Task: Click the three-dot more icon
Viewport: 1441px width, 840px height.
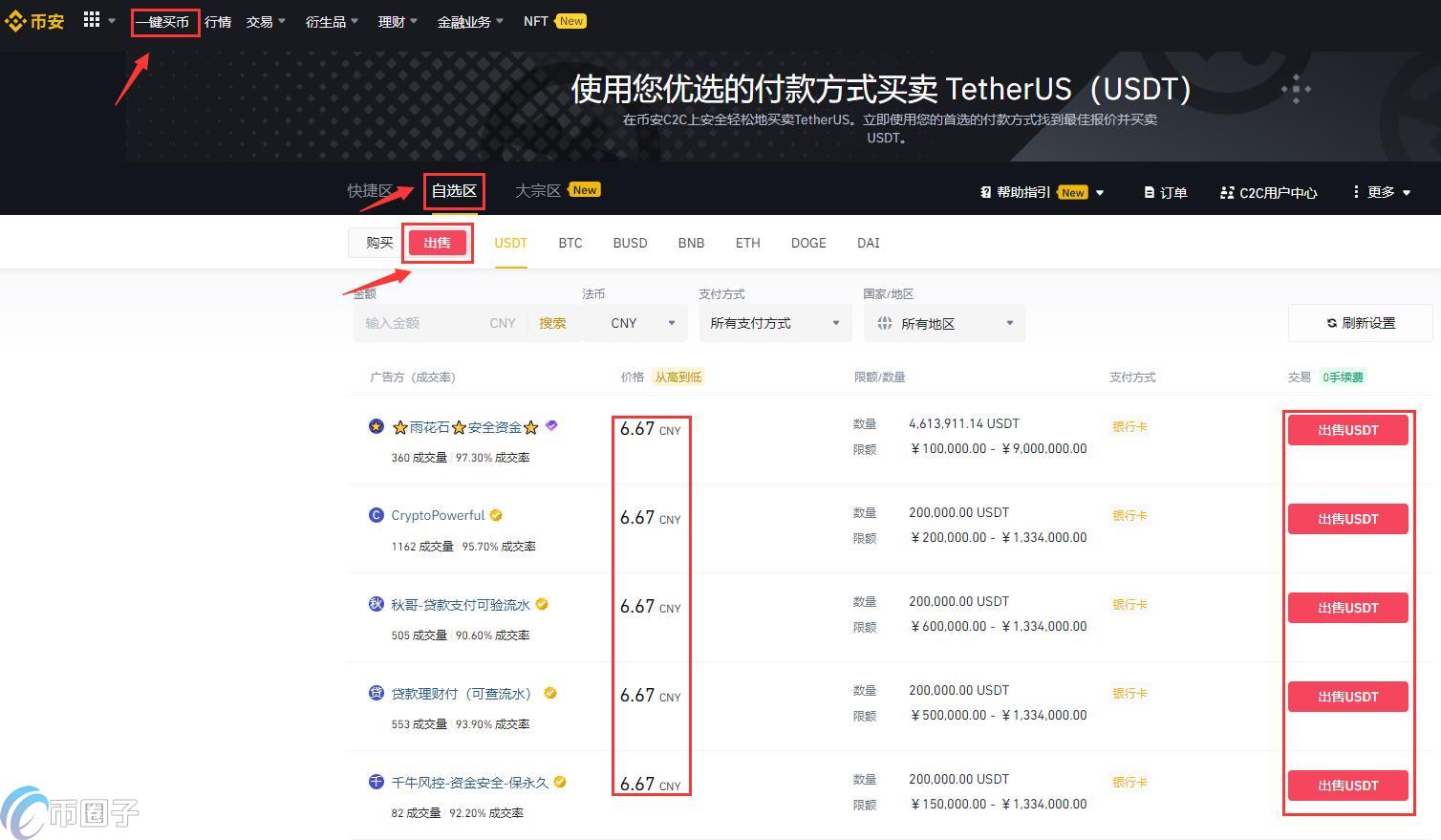Action: click(1356, 192)
